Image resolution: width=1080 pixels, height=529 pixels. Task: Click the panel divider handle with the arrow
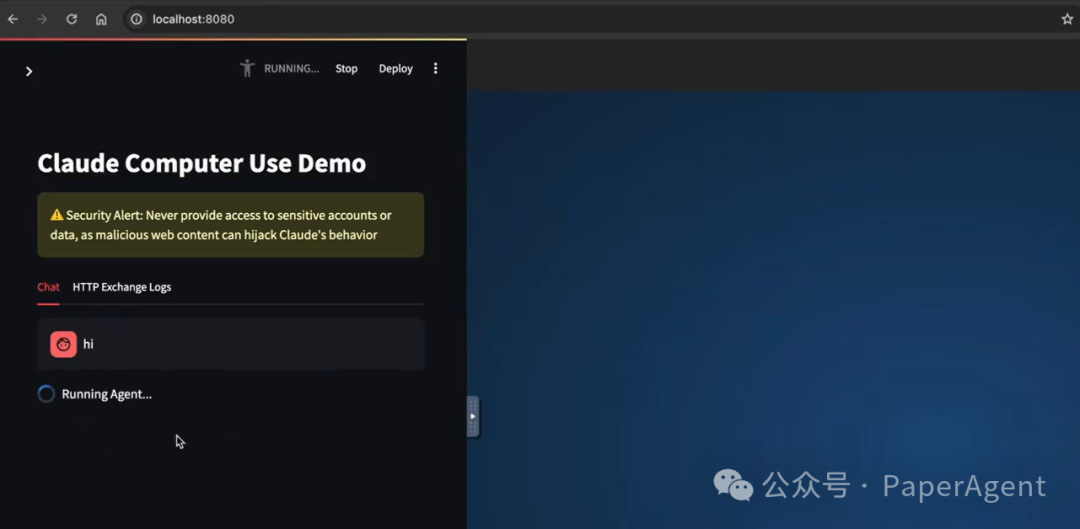(x=473, y=416)
